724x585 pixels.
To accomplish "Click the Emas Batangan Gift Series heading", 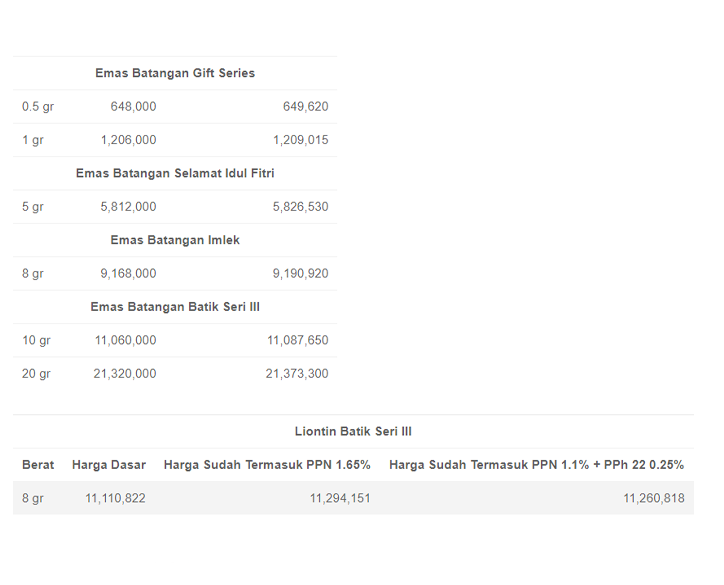I will pos(175,73).
